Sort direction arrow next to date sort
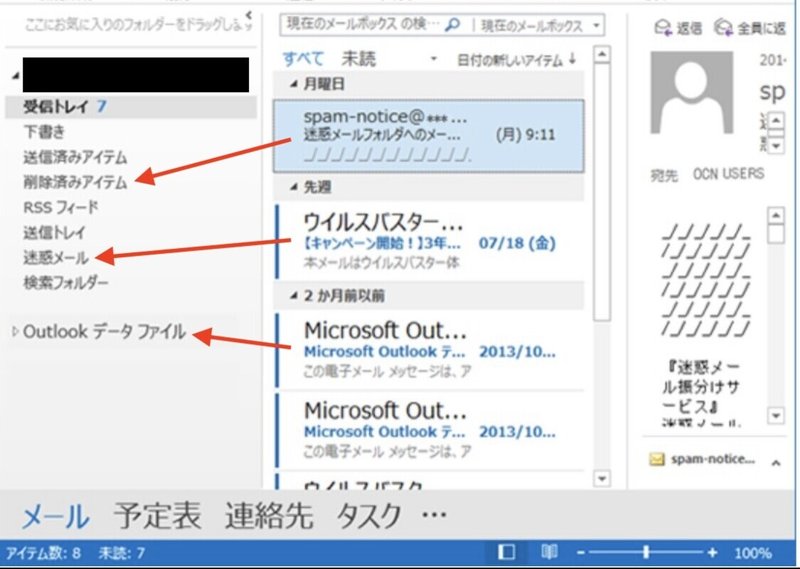Screen dimensions: 800x569 [x=572, y=59]
